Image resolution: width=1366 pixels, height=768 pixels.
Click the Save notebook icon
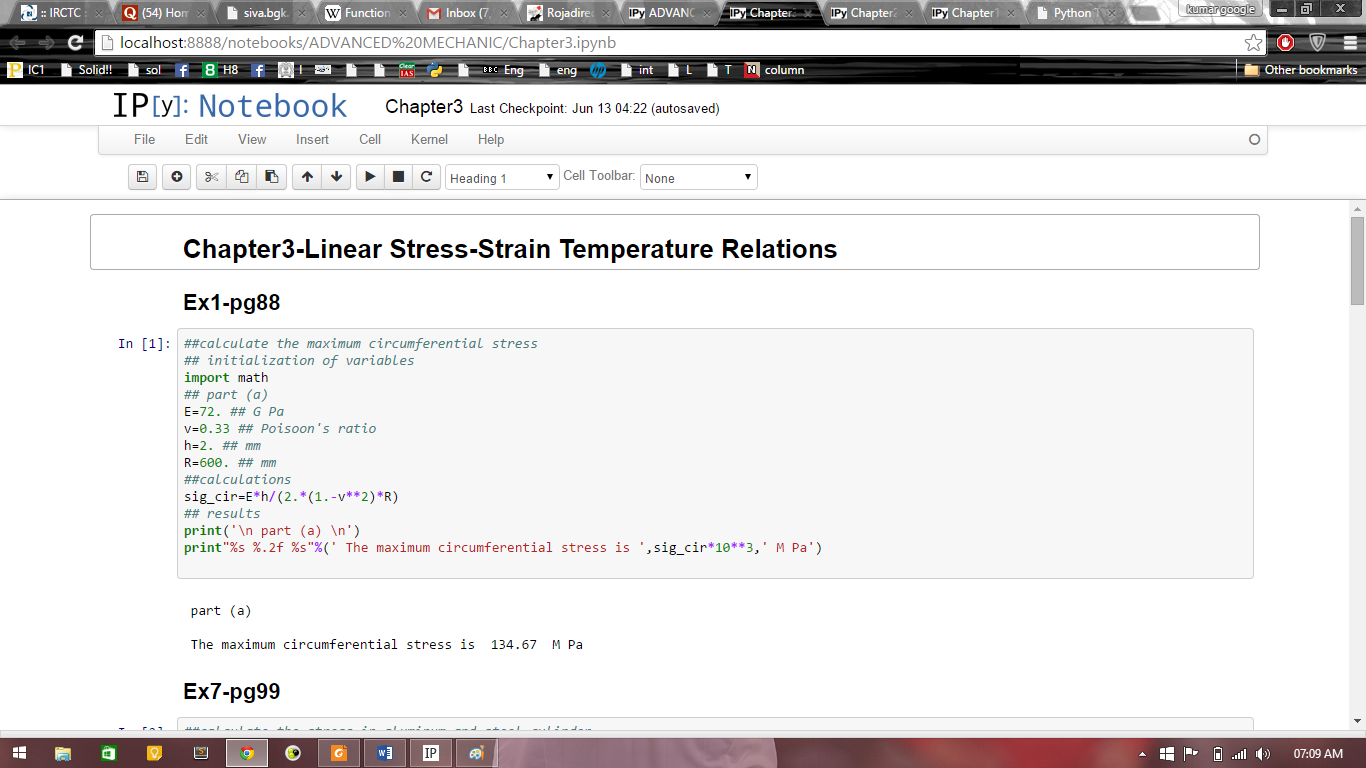(142, 177)
